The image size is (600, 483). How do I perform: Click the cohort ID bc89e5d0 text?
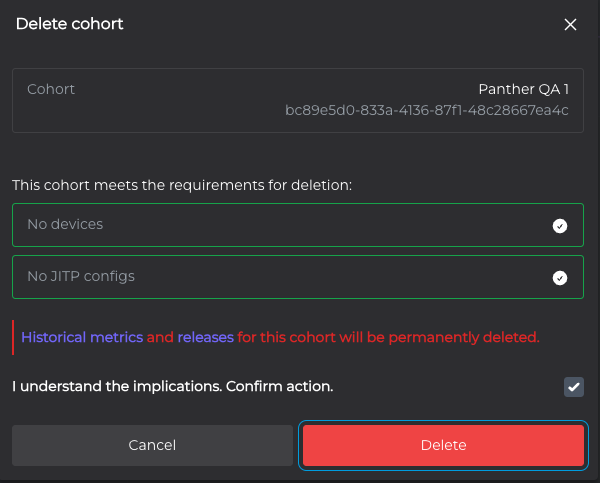427,110
